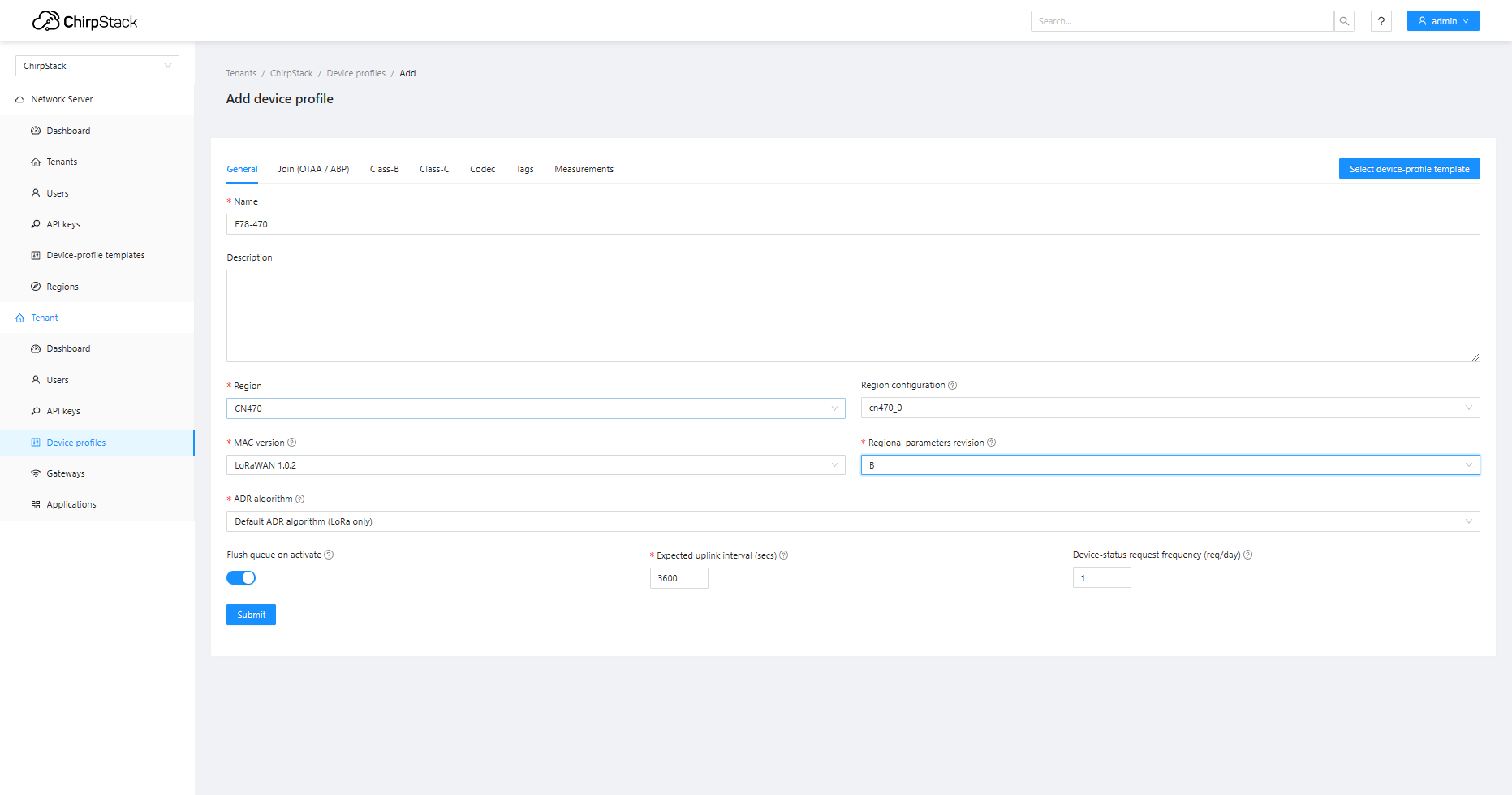Switch to the Codec tab
The width and height of the screenshot is (1512, 795).
[482, 169]
